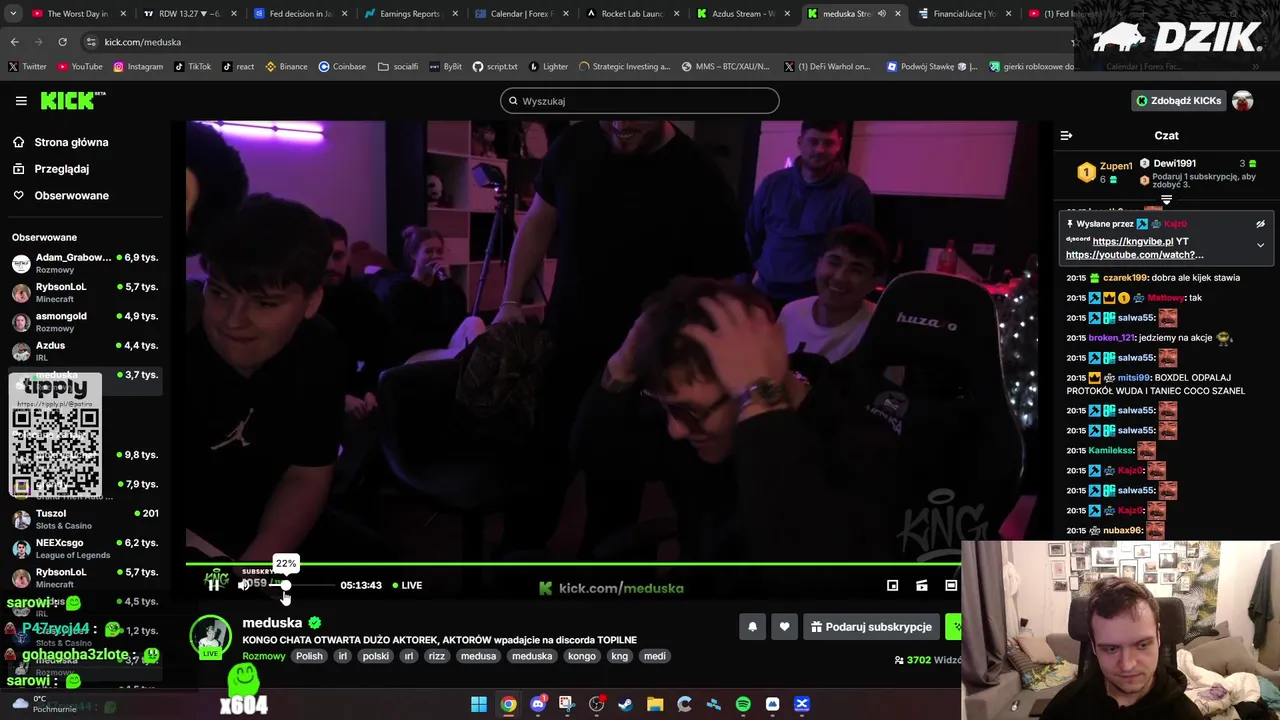The height and width of the screenshot is (720, 1280).
Task: Switch to RDW 13.27 browser tab
Action: point(189,14)
